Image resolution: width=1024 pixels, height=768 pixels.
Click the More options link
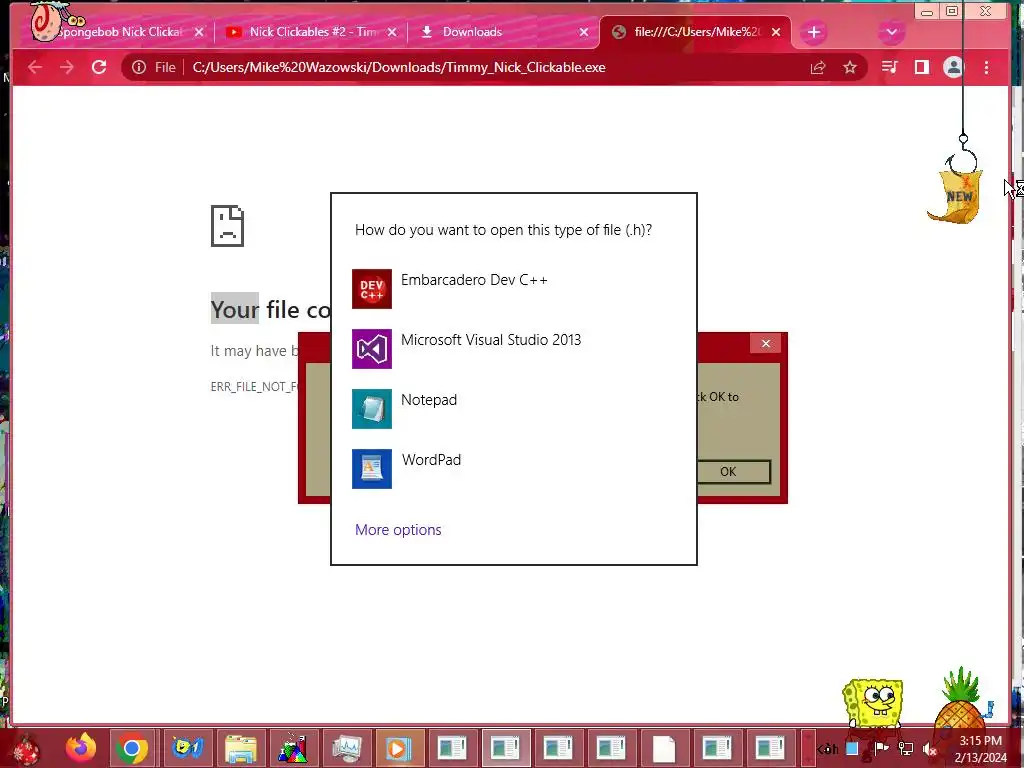(398, 530)
